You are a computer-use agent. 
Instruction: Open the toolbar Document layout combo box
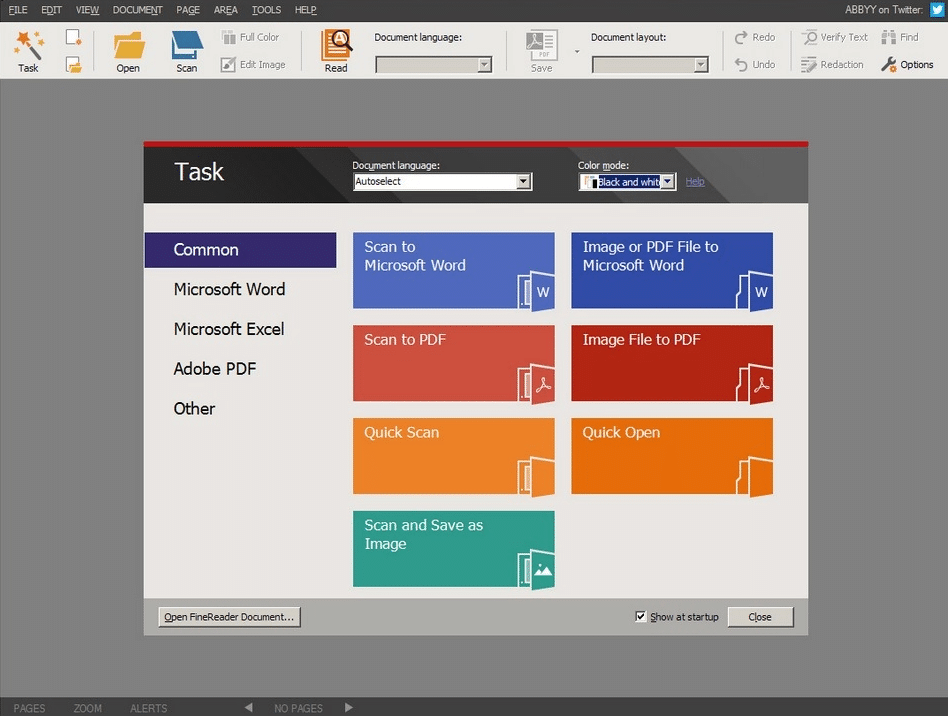click(650, 65)
